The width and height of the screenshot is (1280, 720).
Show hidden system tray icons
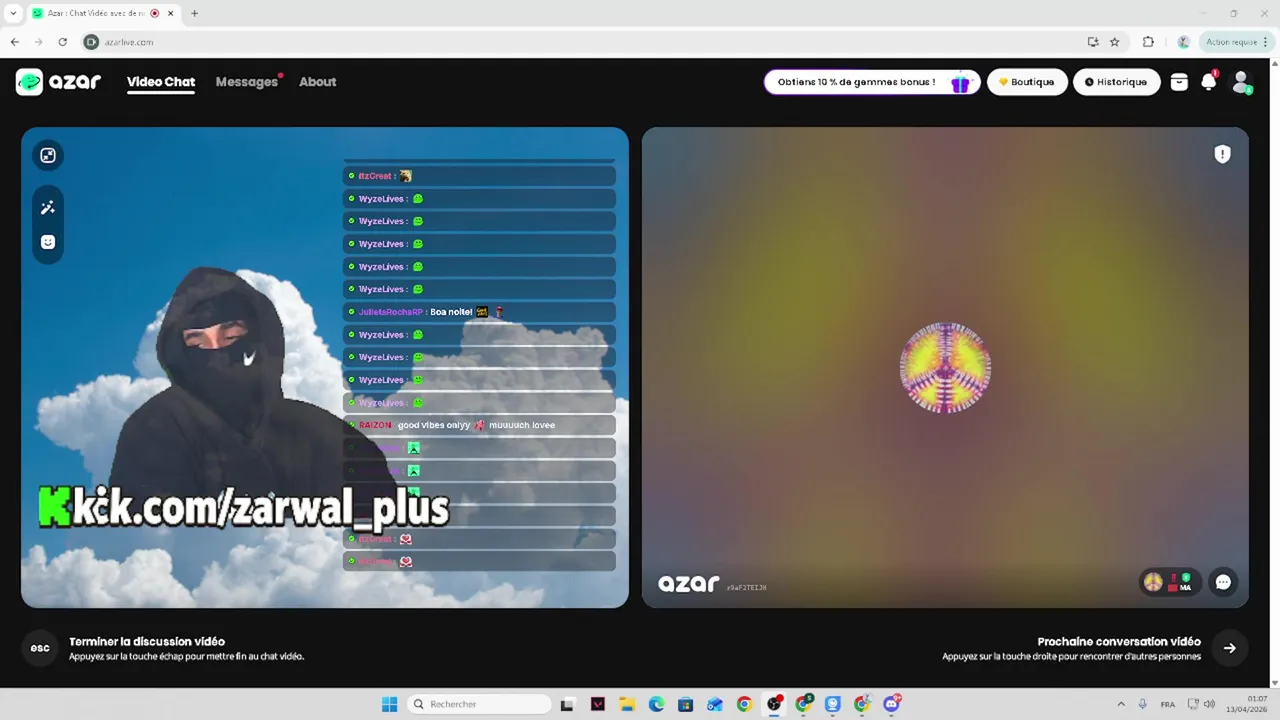click(1121, 704)
